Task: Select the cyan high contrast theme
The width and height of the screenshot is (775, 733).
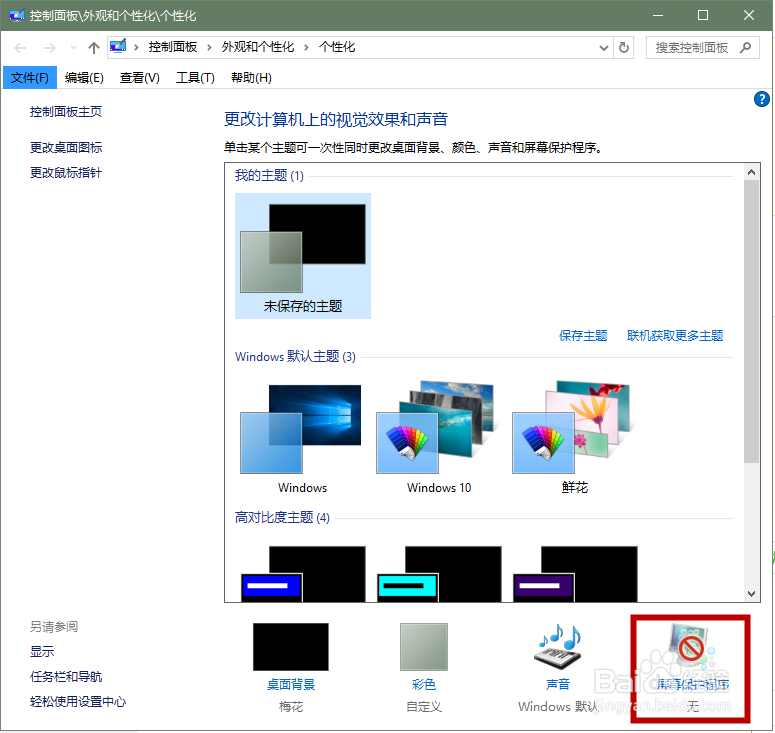Action: [439, 574]
